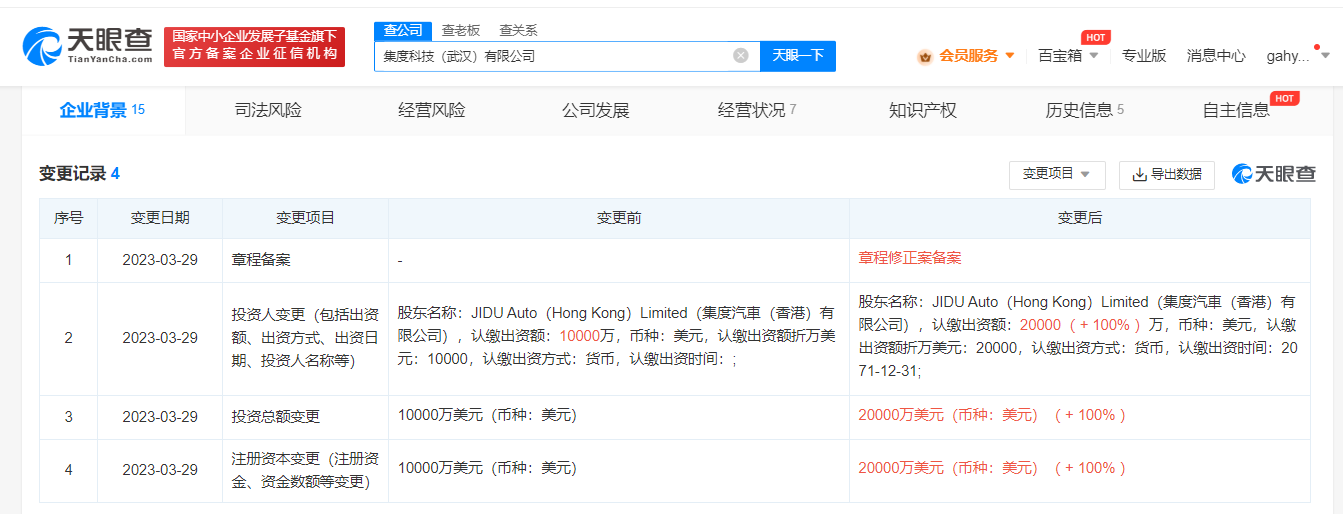Click the download icon in 导出数据
The height and width of the screenshot is (514, 1343).
1139,174
